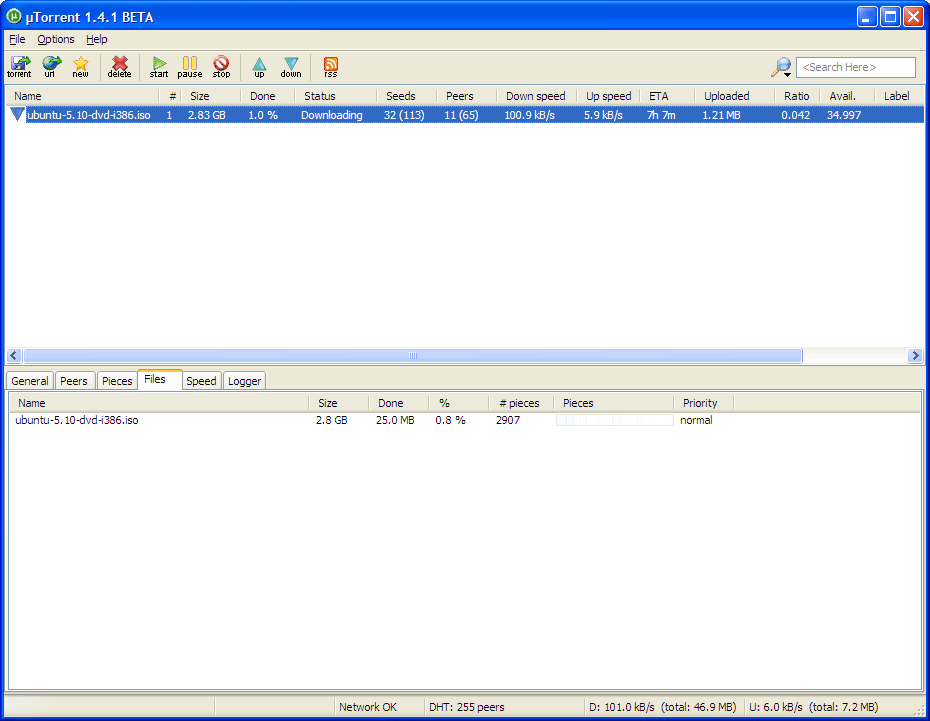
Task: Click the 32 (113) seeds value
Action: pos(404,115)
